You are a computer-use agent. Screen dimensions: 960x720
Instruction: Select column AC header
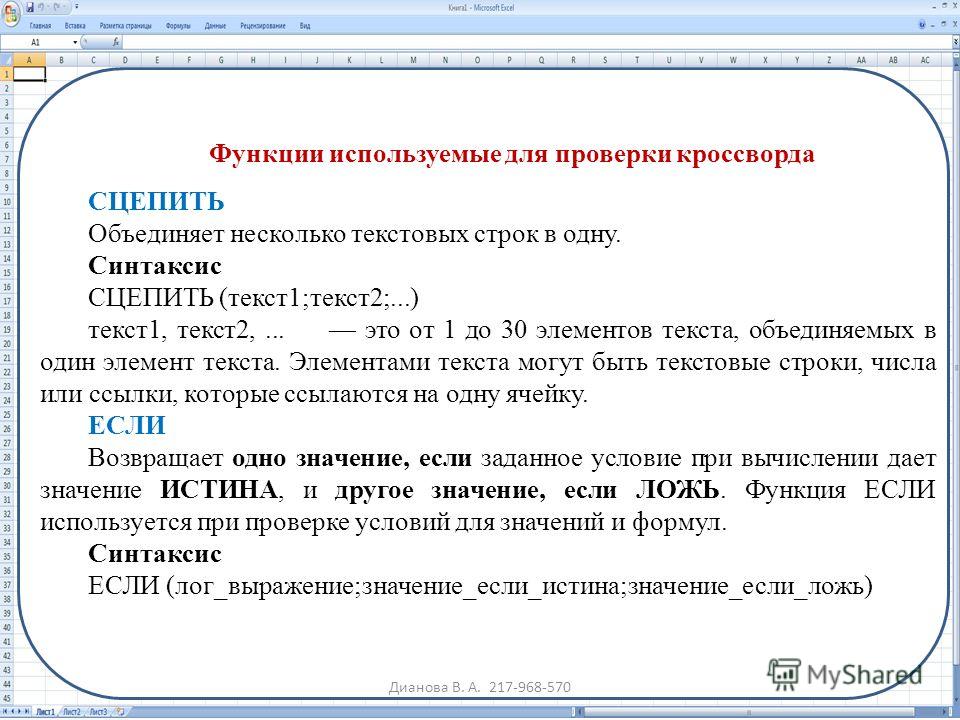pyautogui.click(x=925, y=60)
